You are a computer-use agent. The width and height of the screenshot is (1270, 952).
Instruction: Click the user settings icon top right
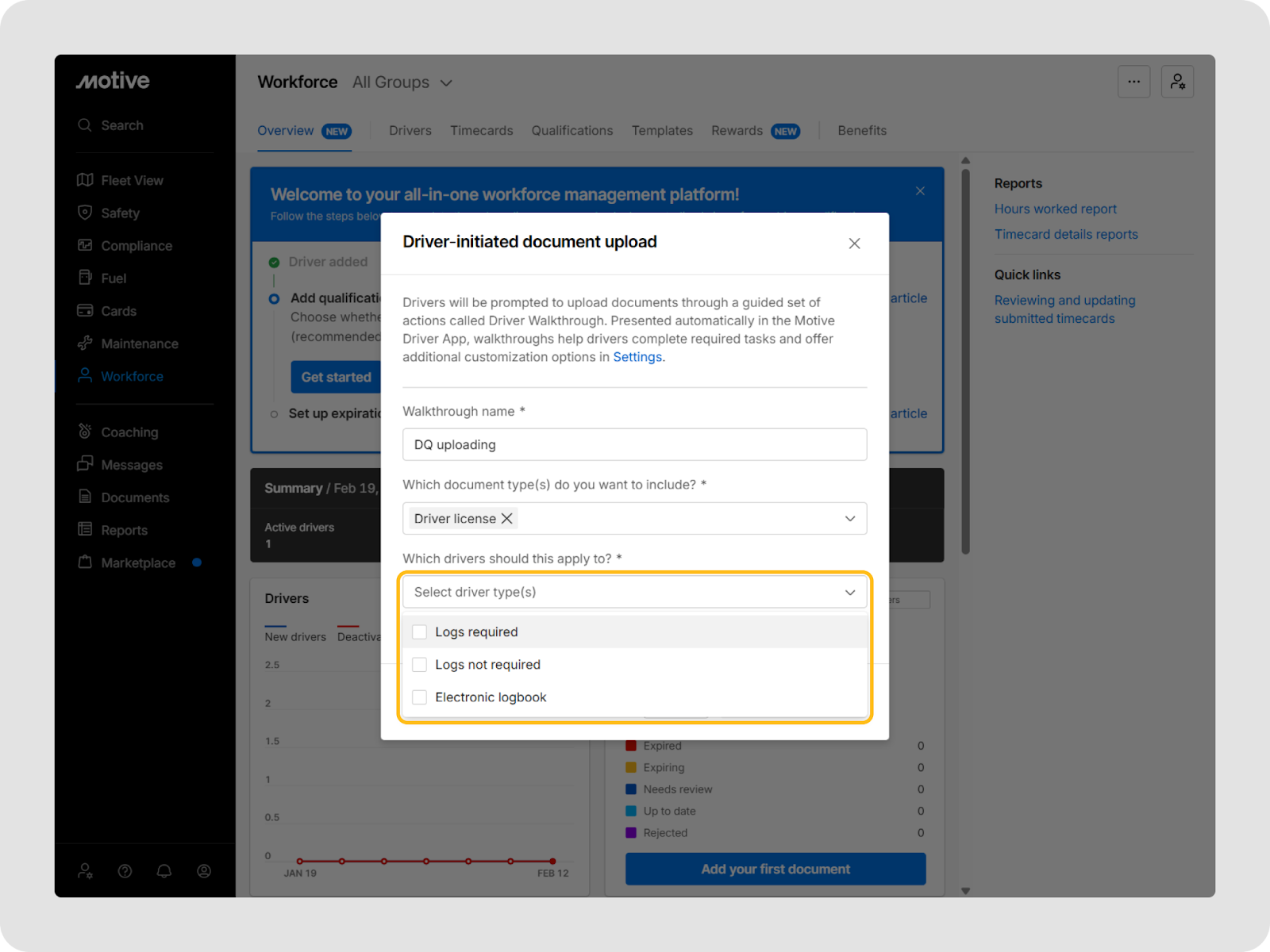coord(1178,82)
